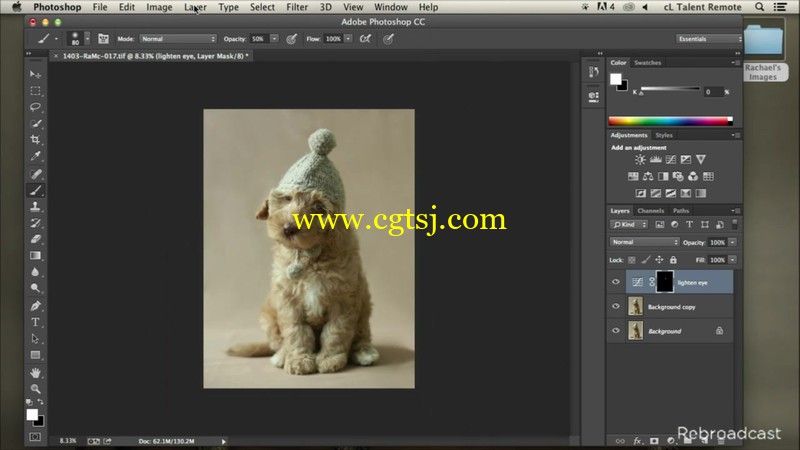Switch to the Channels tab
This screenshot has height=450, width=800.
point(651,211)
